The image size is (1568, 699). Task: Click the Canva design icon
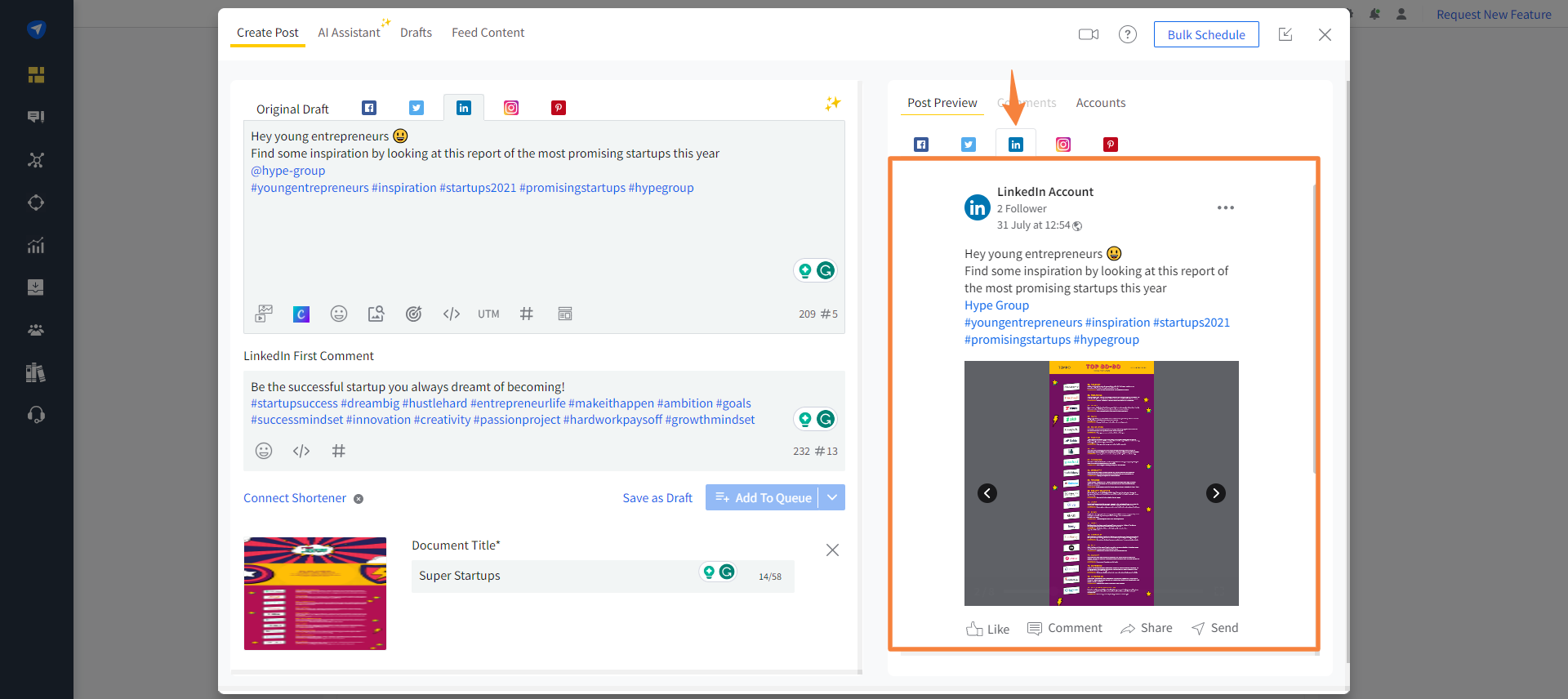[301, 314]
